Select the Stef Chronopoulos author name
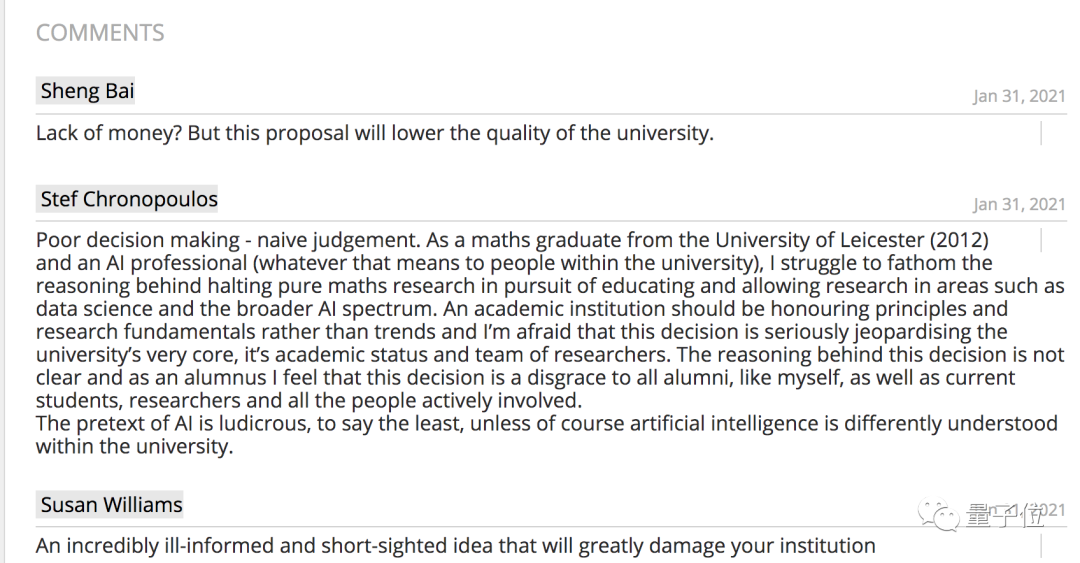1080x563 pixels. (129, 199)
